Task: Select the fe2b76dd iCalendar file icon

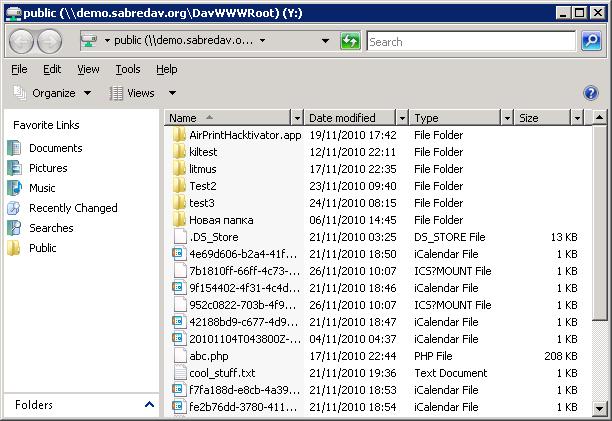Action: coord(178,407)
